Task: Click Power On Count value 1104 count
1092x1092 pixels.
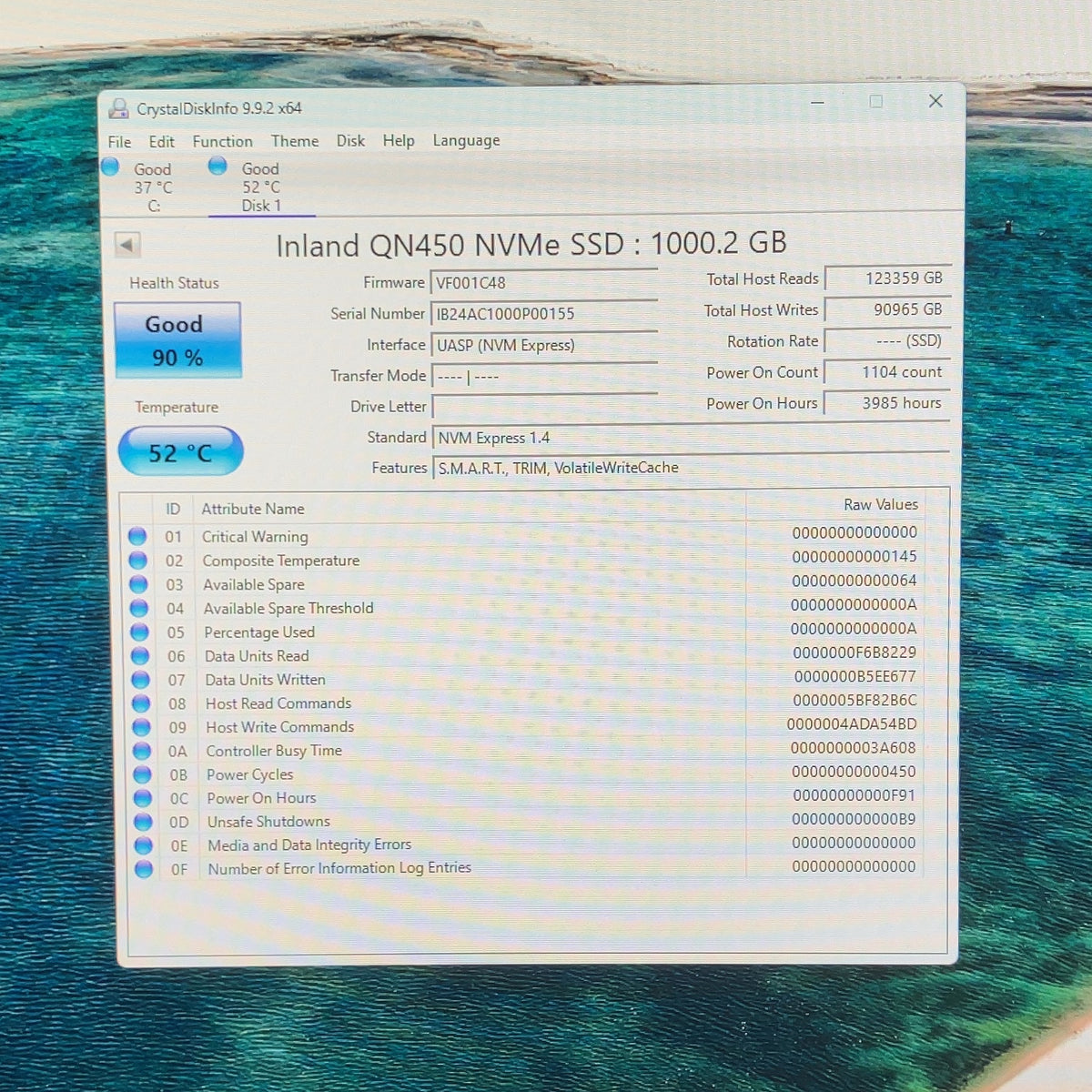Action: tap(887, 371)
